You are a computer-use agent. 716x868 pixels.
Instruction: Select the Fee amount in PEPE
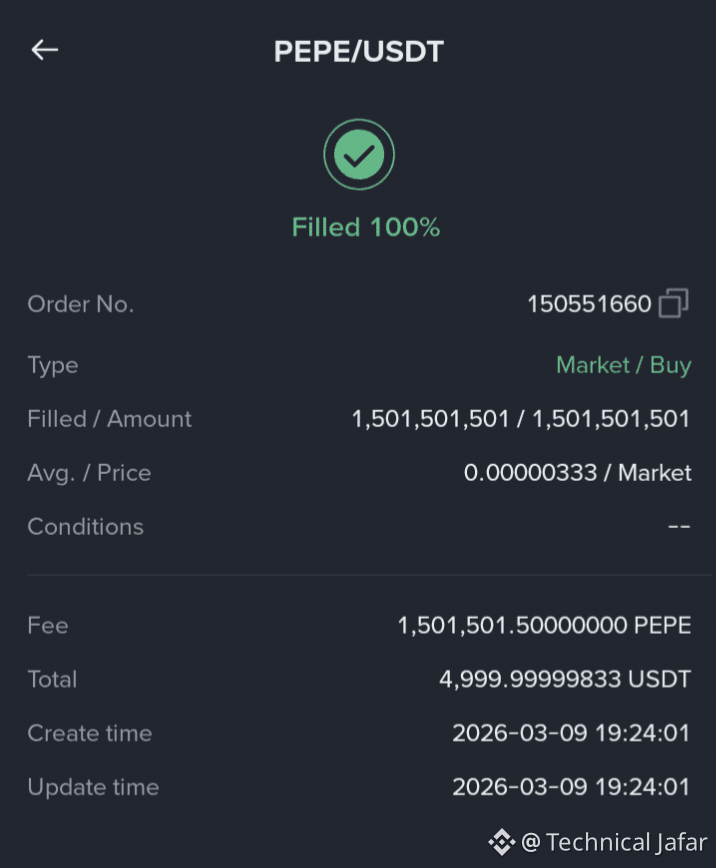tap(544, 626)
